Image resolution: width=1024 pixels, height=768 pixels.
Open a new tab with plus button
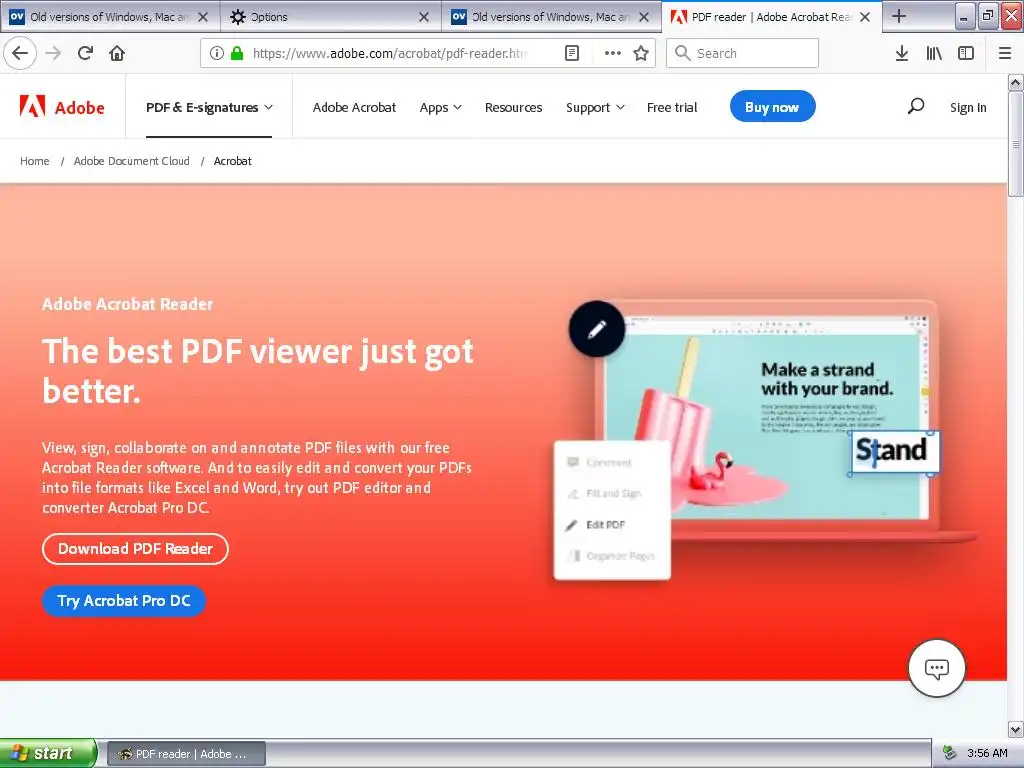click(x=899, y=16)
